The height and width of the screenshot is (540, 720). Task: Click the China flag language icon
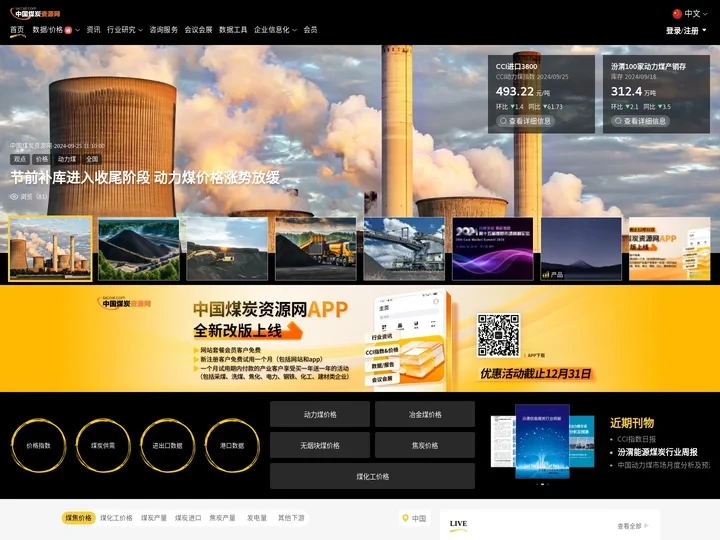[677, 14]
